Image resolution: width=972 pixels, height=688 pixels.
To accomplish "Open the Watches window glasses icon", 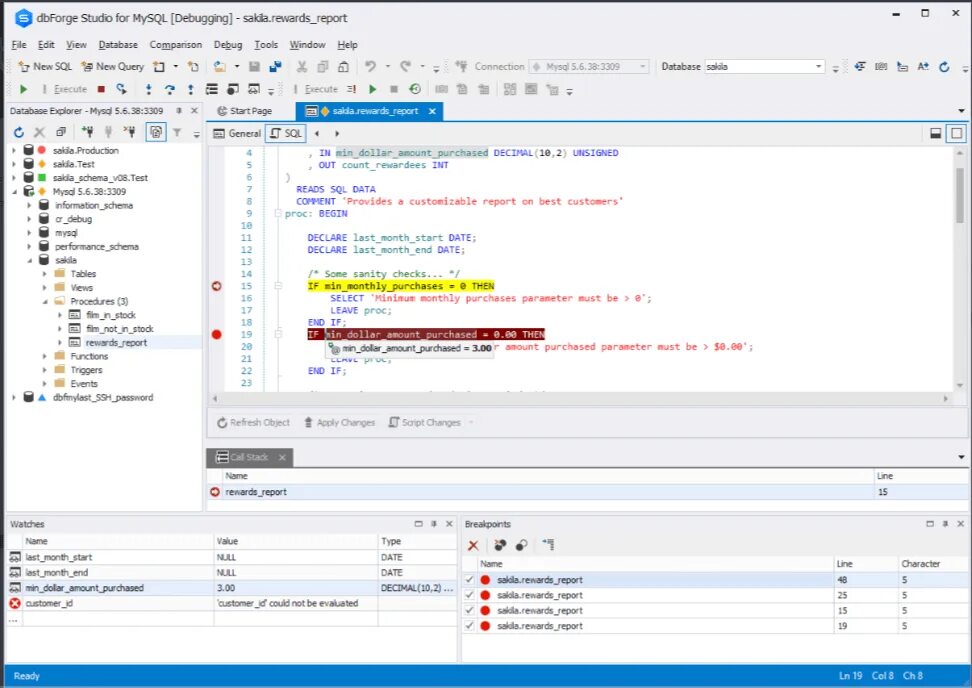I will click(254, 89).
